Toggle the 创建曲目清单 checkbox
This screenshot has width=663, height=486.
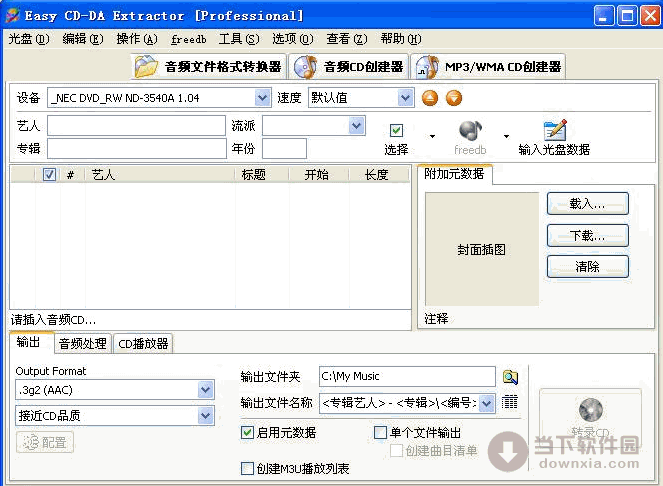tap(396, 450)
